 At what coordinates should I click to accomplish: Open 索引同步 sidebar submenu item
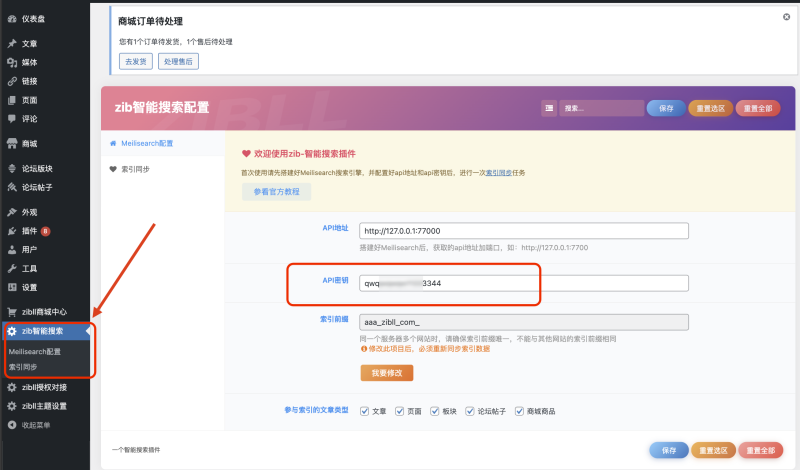[23, 367]
